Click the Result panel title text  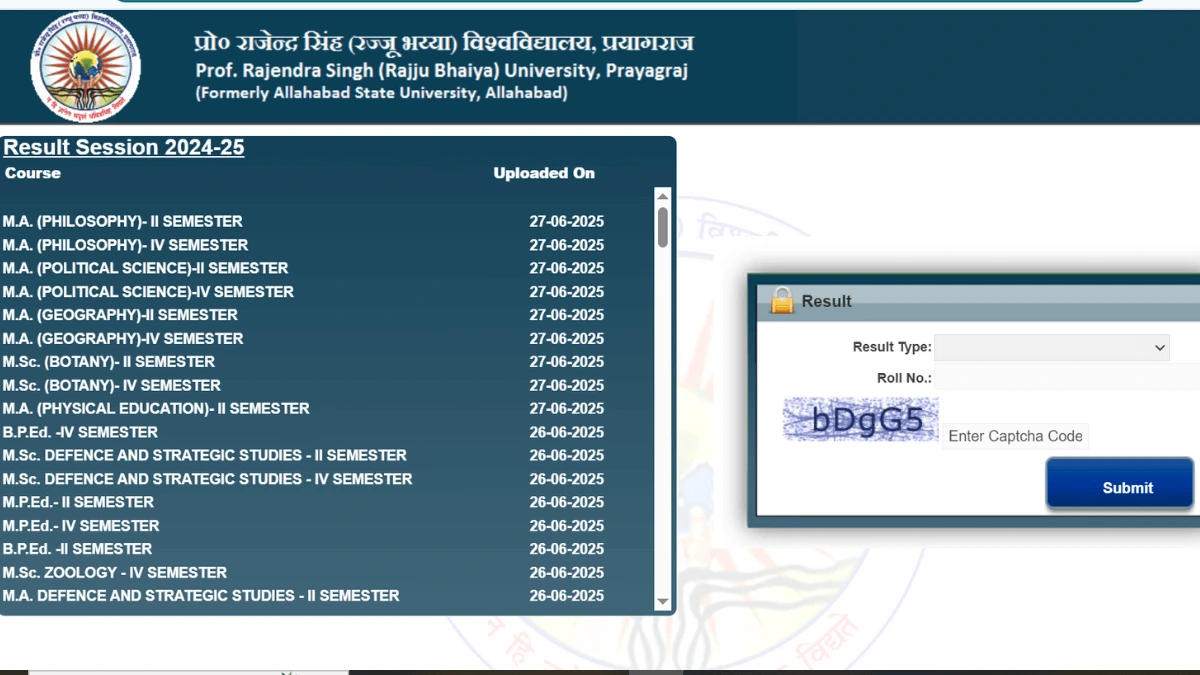click(x=827, y=301)
